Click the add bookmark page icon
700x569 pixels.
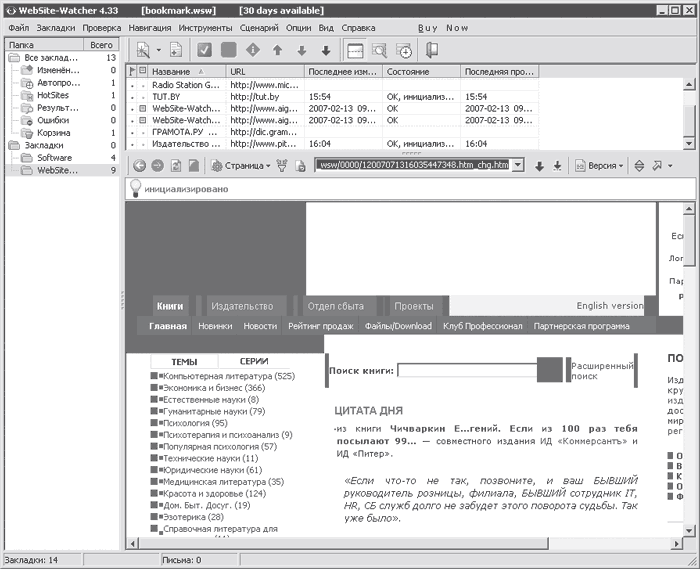point(176,50)
